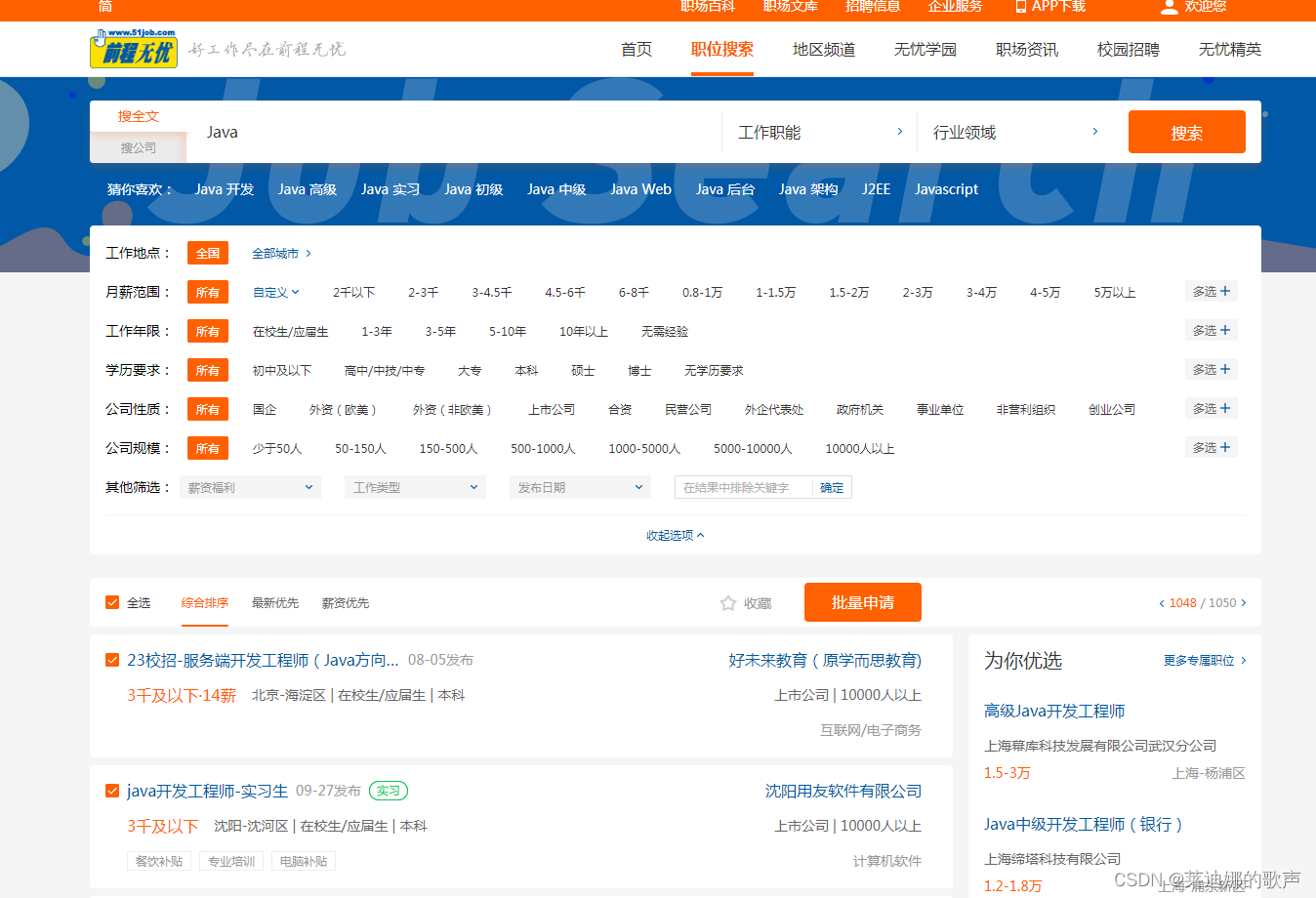Toggle the 全选 checkbox
1316x898 pixels.
coord(112,602)
